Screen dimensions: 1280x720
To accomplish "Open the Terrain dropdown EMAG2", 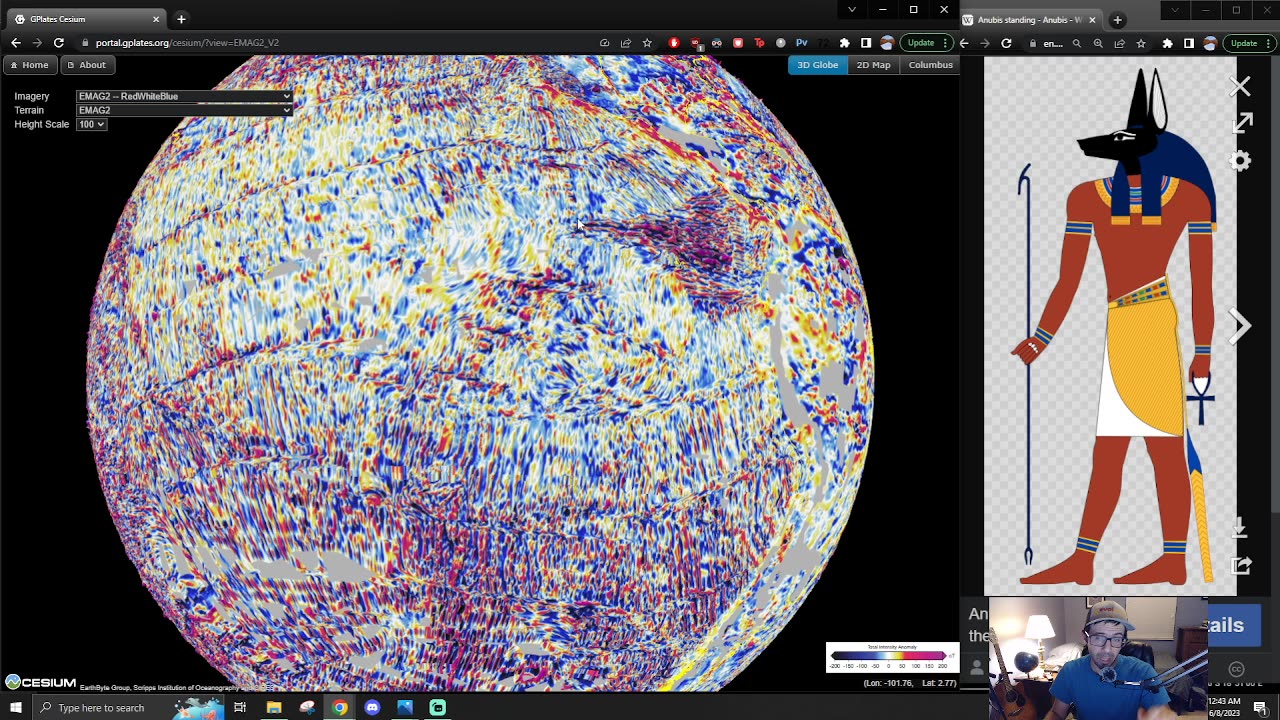I will [184, 110].
